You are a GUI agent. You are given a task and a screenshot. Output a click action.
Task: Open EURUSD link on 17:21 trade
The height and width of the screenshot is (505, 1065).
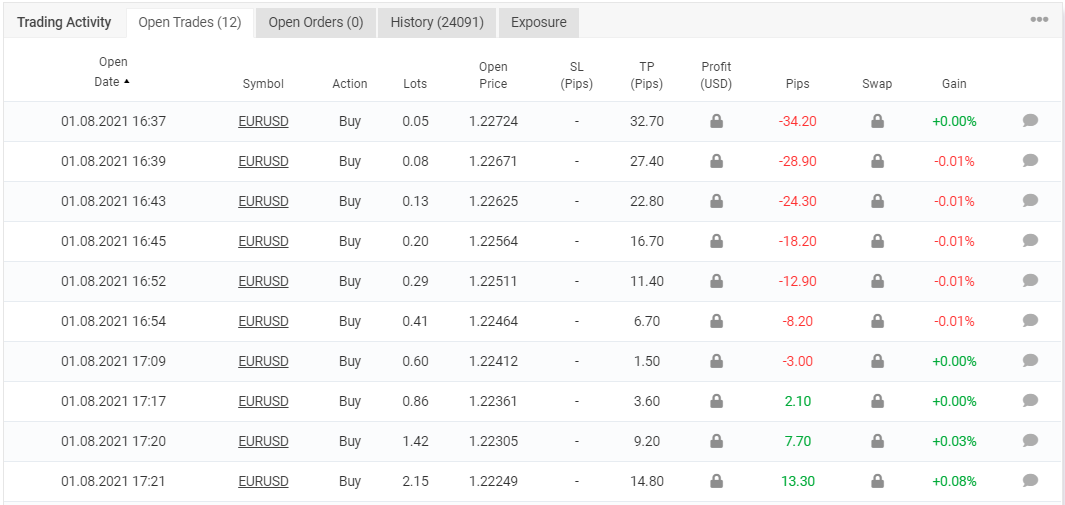[x=264, y=481]
